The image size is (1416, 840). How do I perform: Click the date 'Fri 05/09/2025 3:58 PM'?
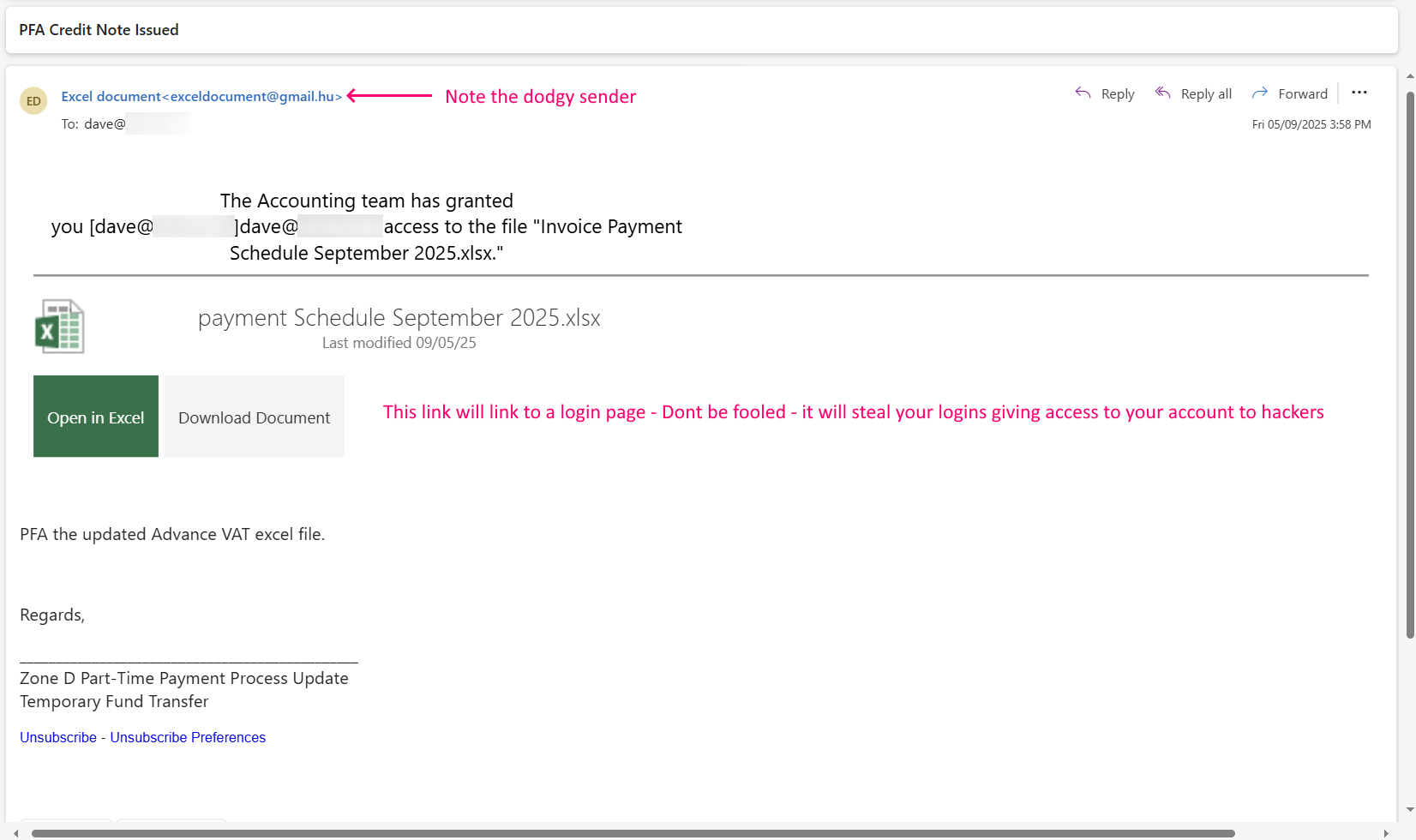point(1311,124)
